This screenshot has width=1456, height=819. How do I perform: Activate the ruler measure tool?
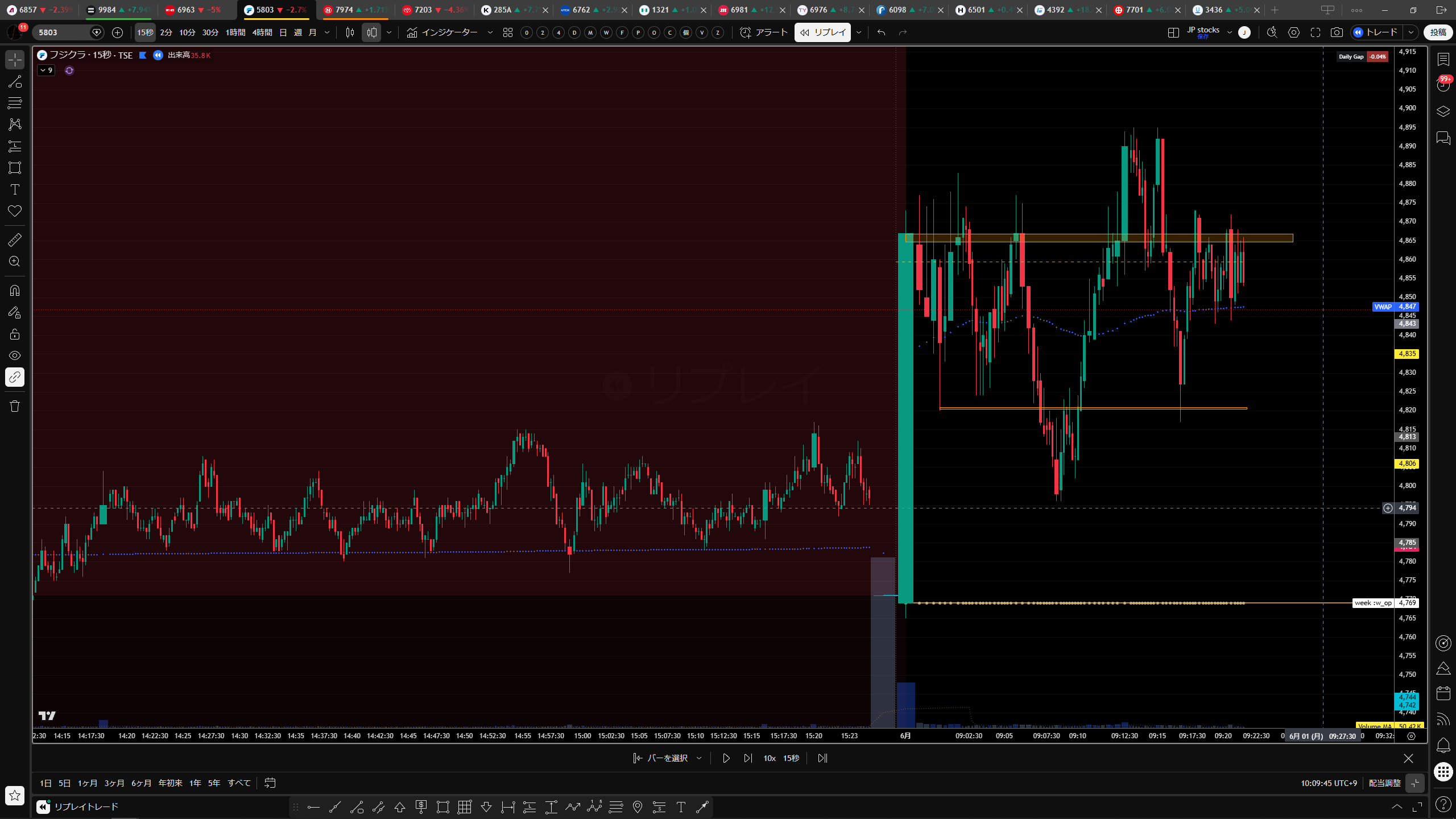(15, 240)
